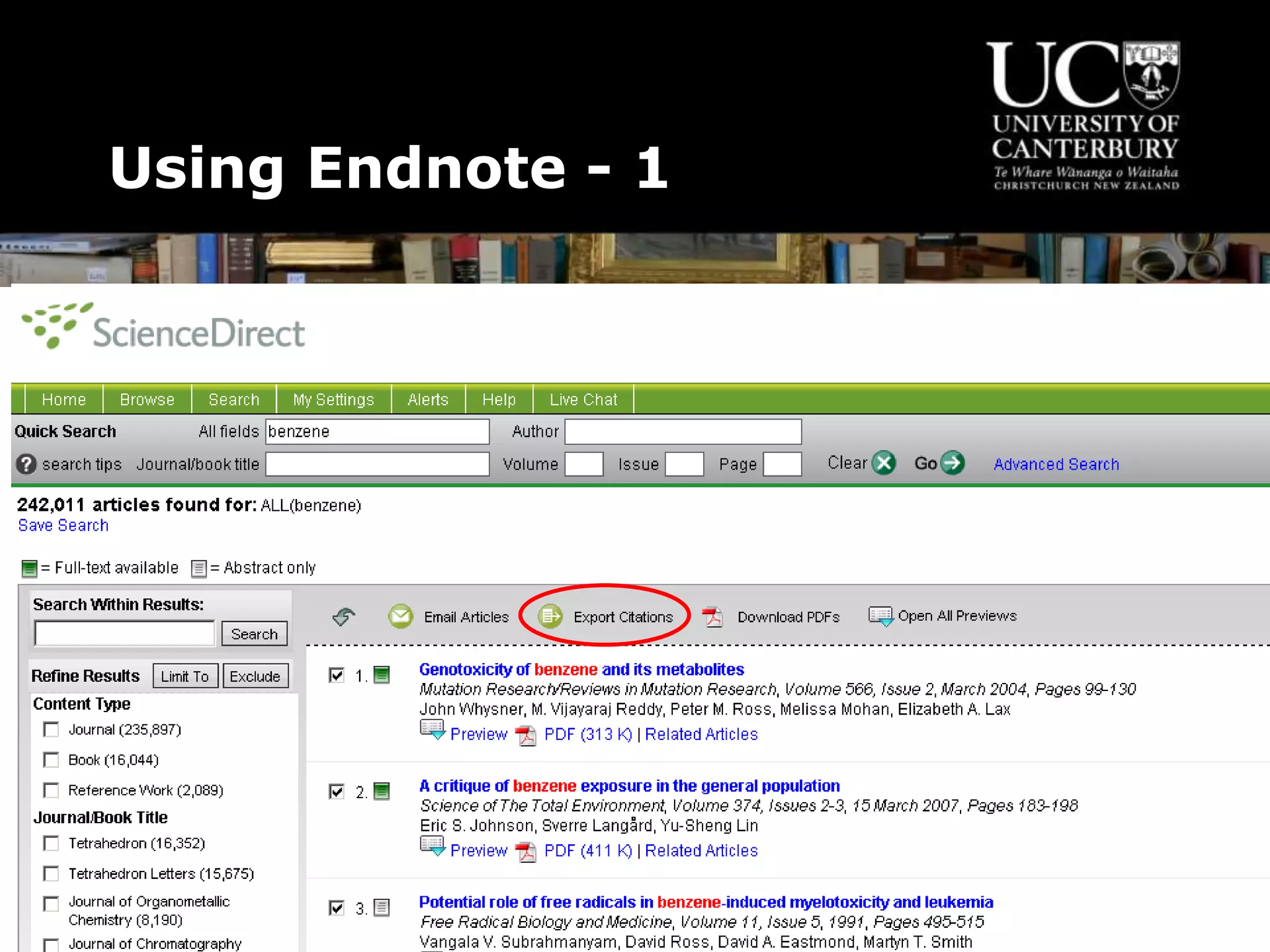The width and height of the screenshot is (1270, 952).
Task: Open the Browse menu tab
Action: point(147,400)
